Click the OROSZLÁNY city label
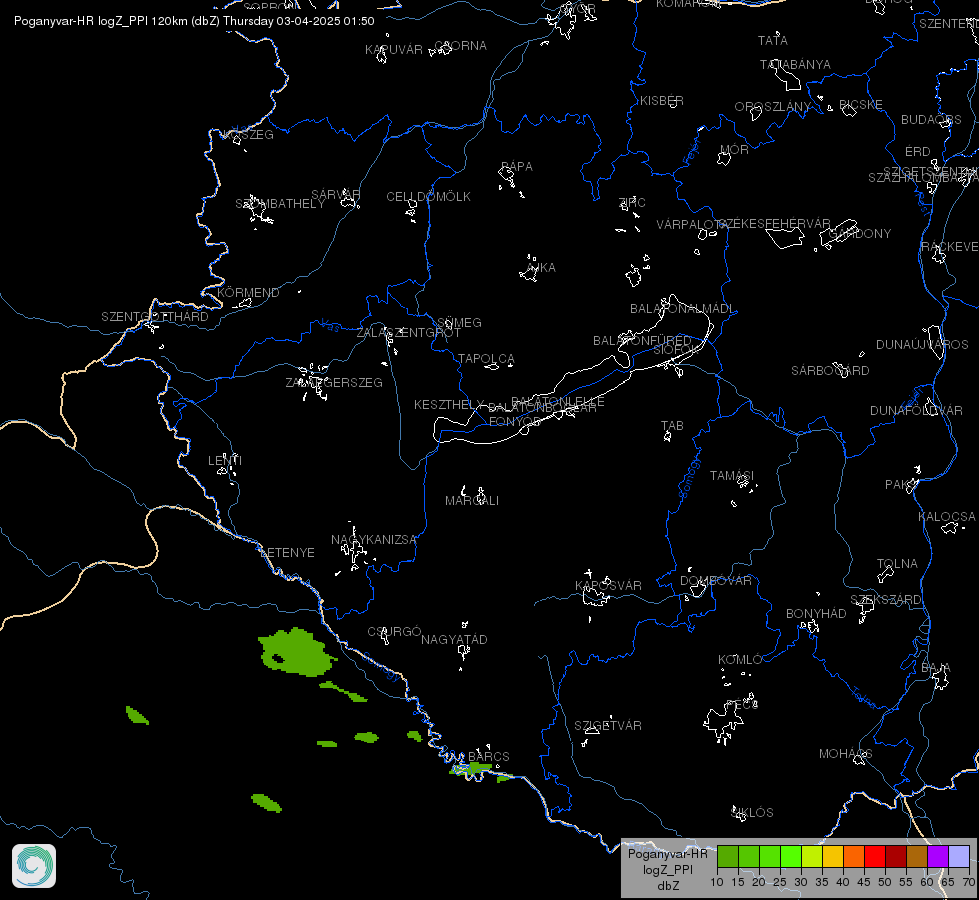Image resolution: width=979 pixels, height=900 pixels. point(773,107)
